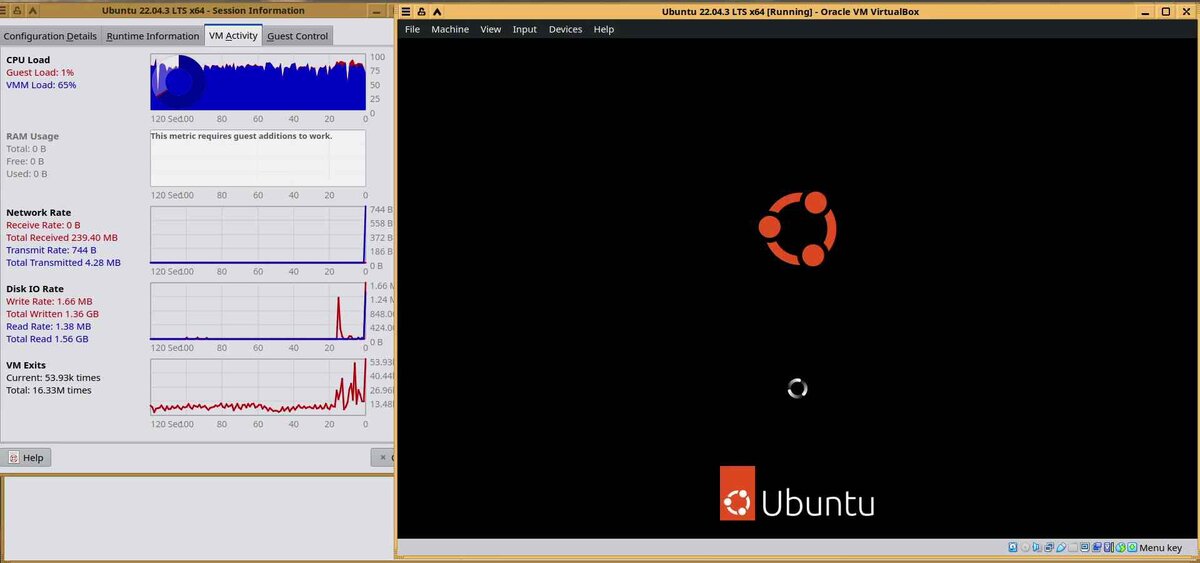Click the Network Rate graph

pos(258,235)
